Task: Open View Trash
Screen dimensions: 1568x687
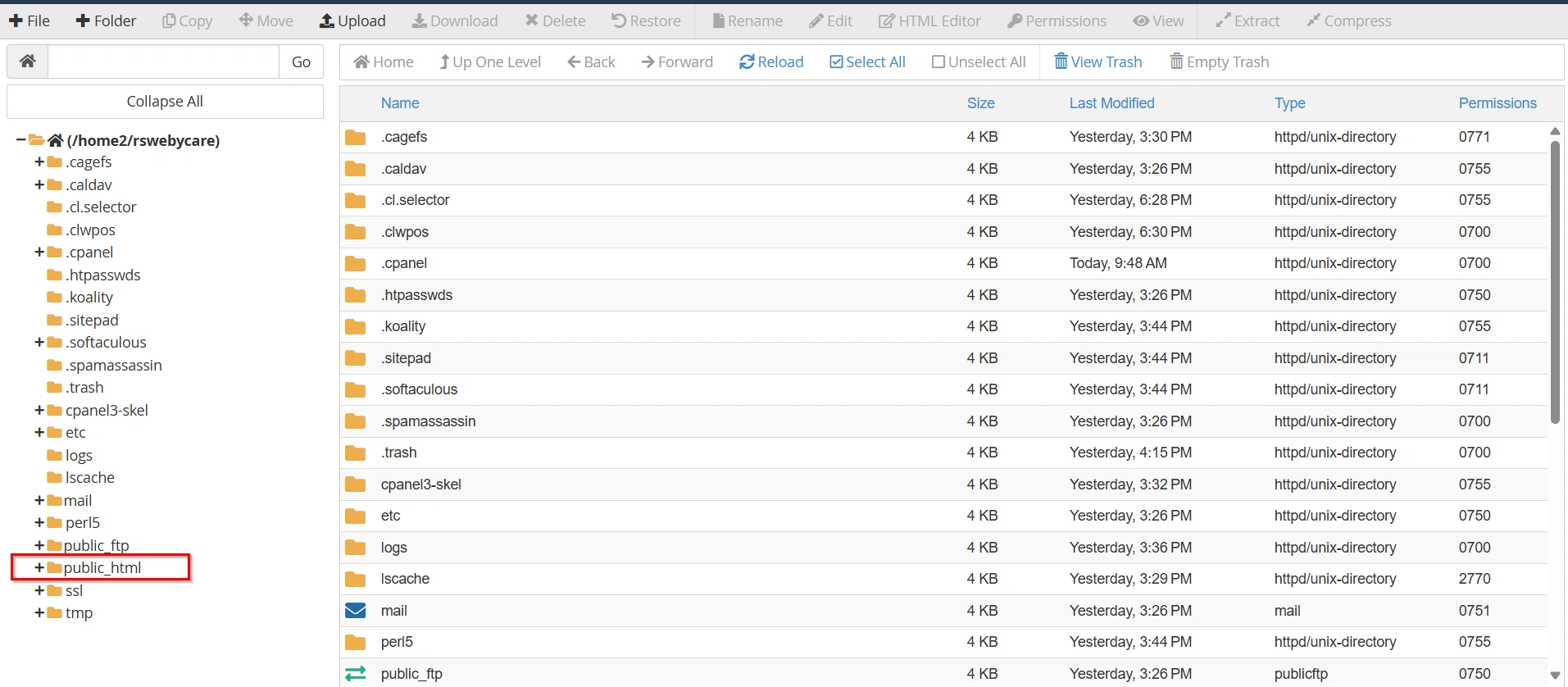Action: coord(1098,61)
